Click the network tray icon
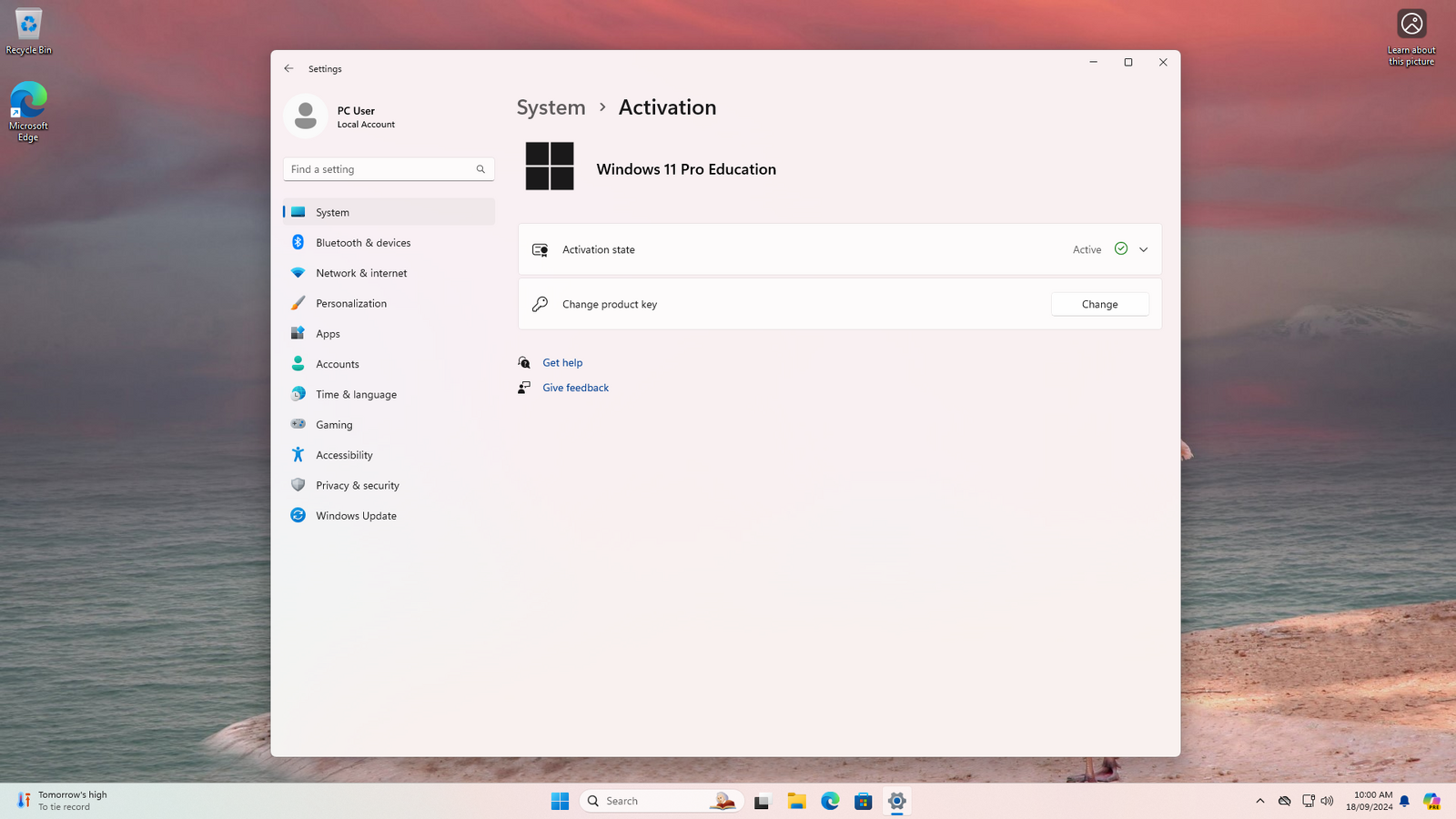The height and width of the screenshot is (819, 1456). [x=1308, y=801]
